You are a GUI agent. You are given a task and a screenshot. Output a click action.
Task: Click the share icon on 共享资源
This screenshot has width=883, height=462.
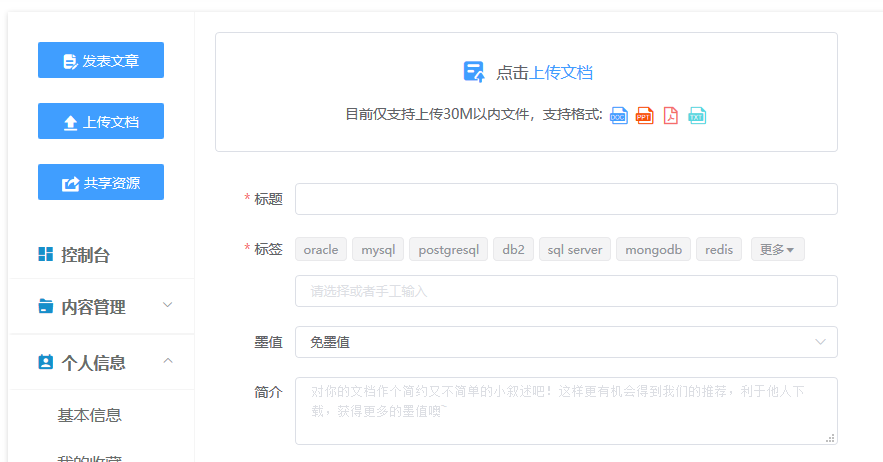(70, 184)
